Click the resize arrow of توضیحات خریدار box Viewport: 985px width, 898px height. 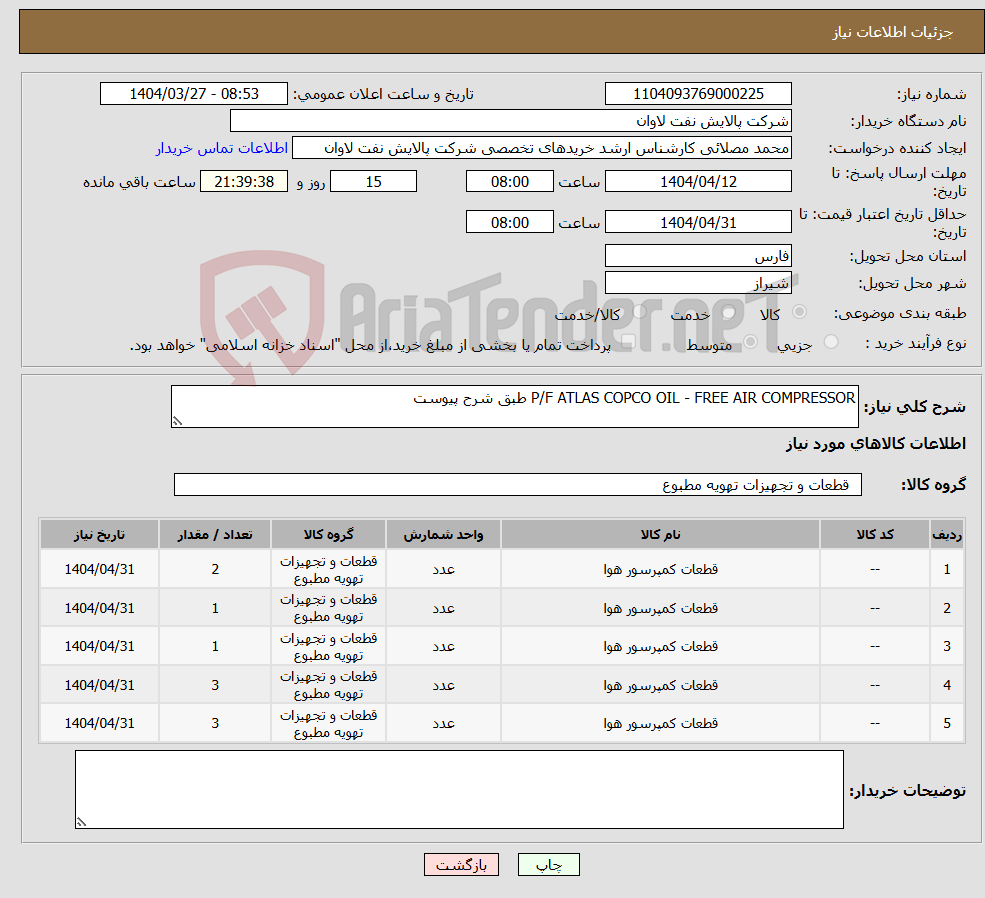pyautogui.click(x=81, y=822)
